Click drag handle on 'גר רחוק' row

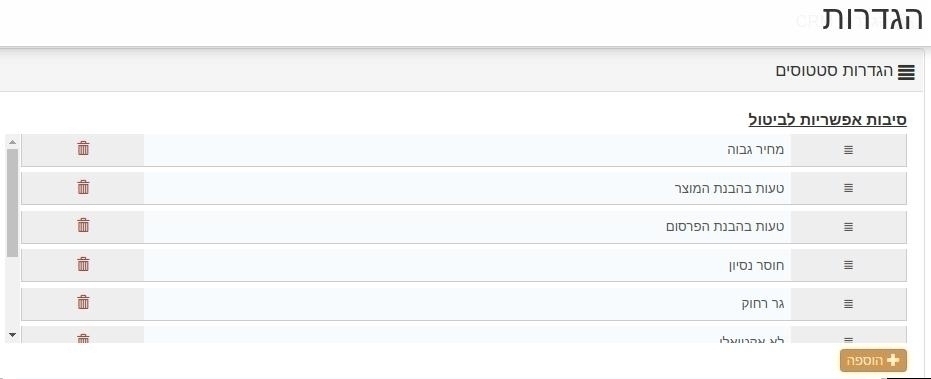[848, 304]
